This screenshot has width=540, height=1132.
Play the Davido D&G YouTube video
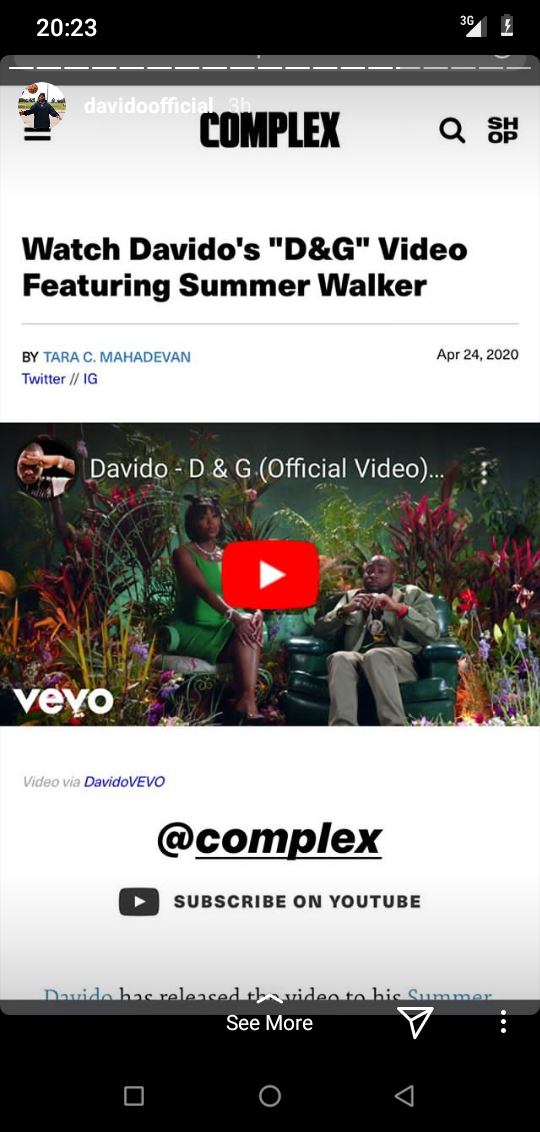coord(270,575)
